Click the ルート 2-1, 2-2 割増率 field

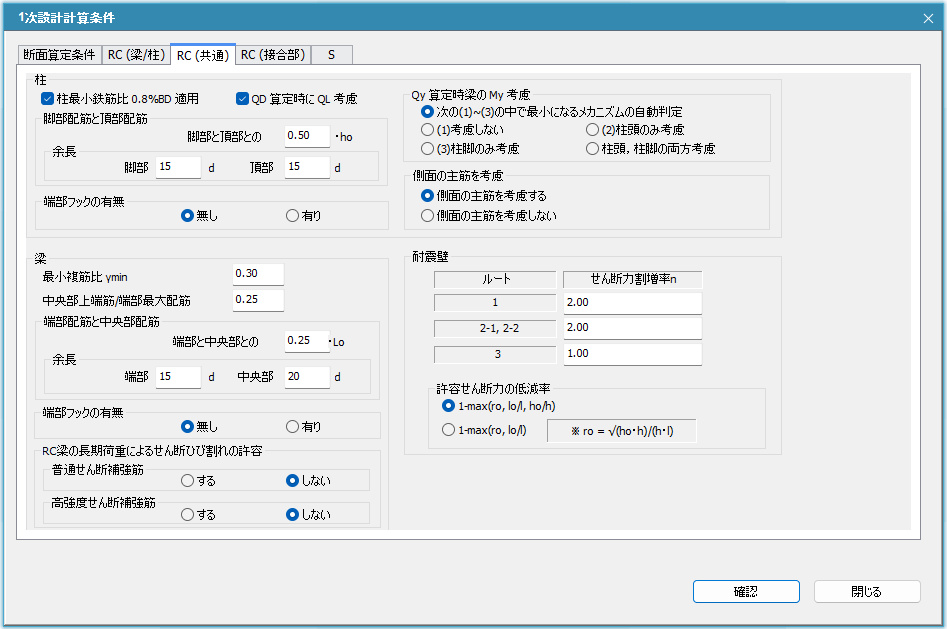pyautogui.click(x=632, y=328)
